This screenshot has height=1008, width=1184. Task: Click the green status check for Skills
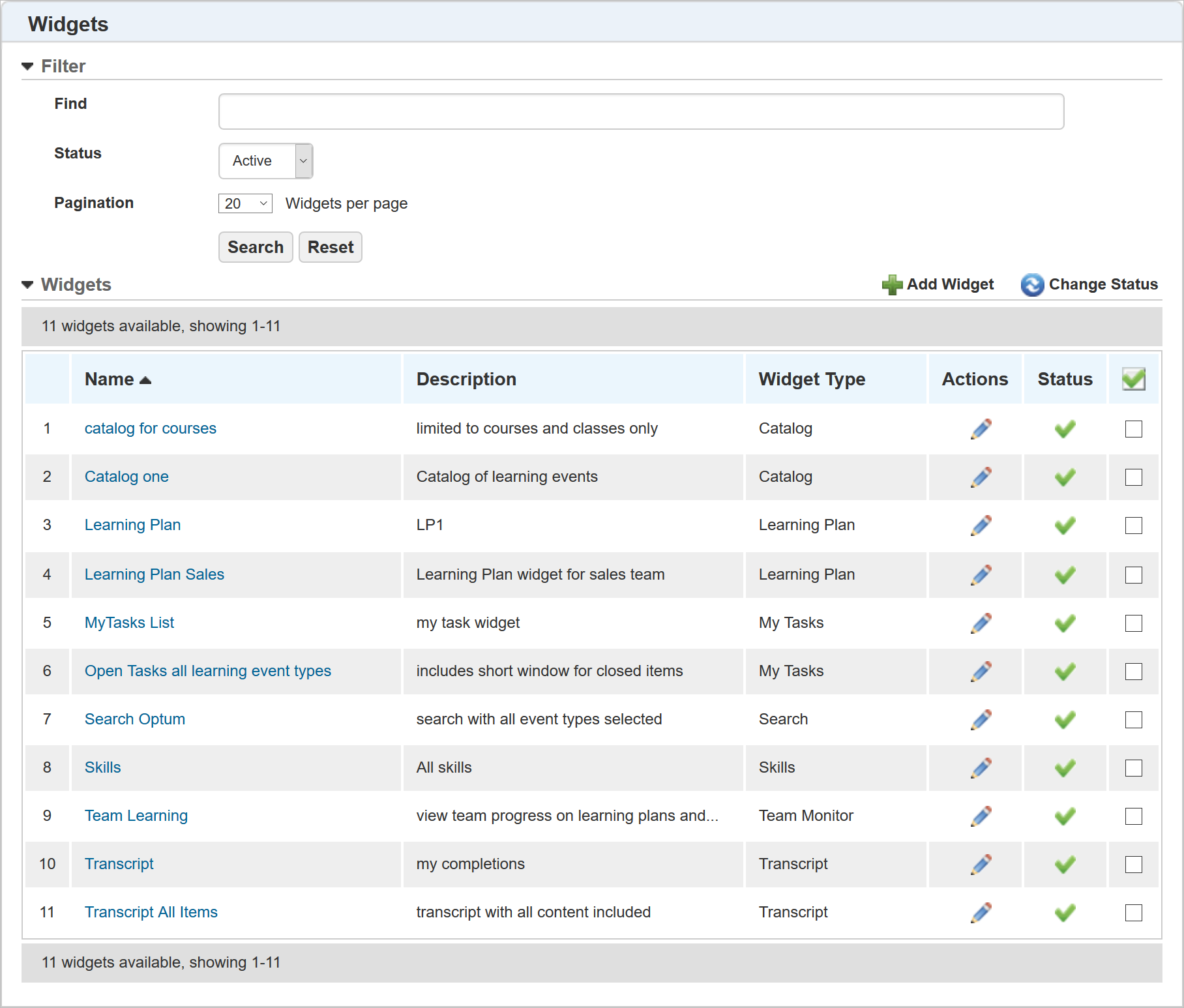1064,767
